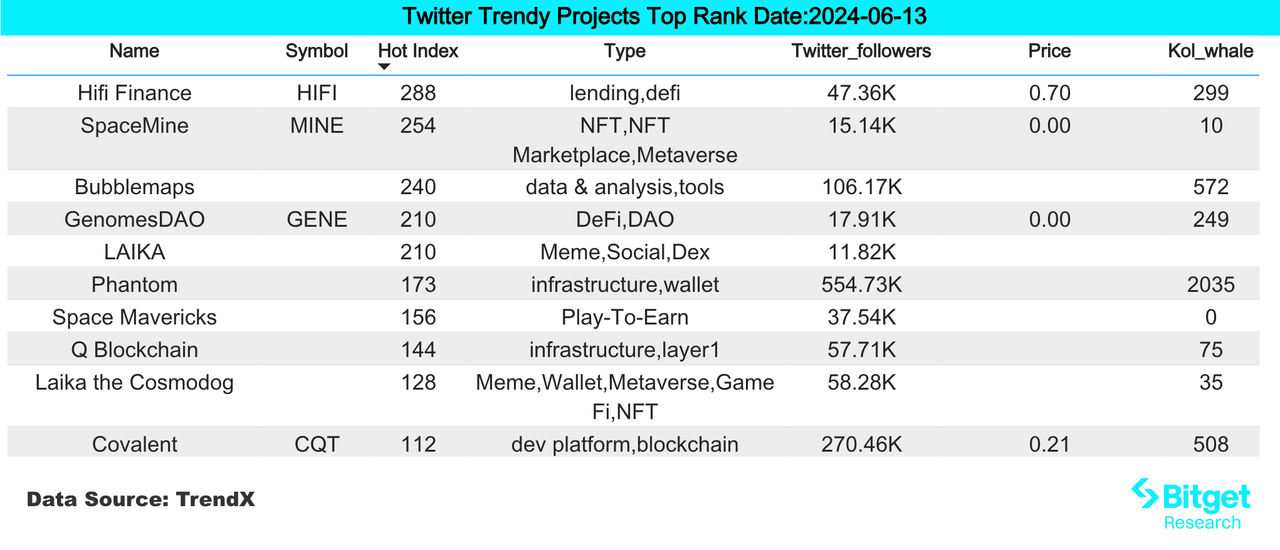
Task: Select Bubblemaps in the Name column
Action: (134, 187)
